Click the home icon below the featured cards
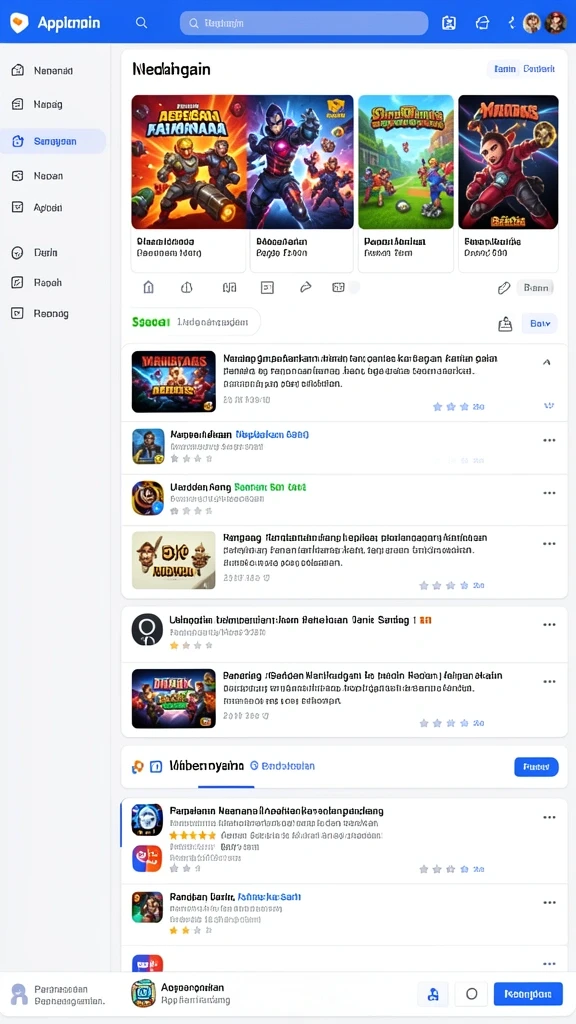The image size is (576, 1024). 148,287
